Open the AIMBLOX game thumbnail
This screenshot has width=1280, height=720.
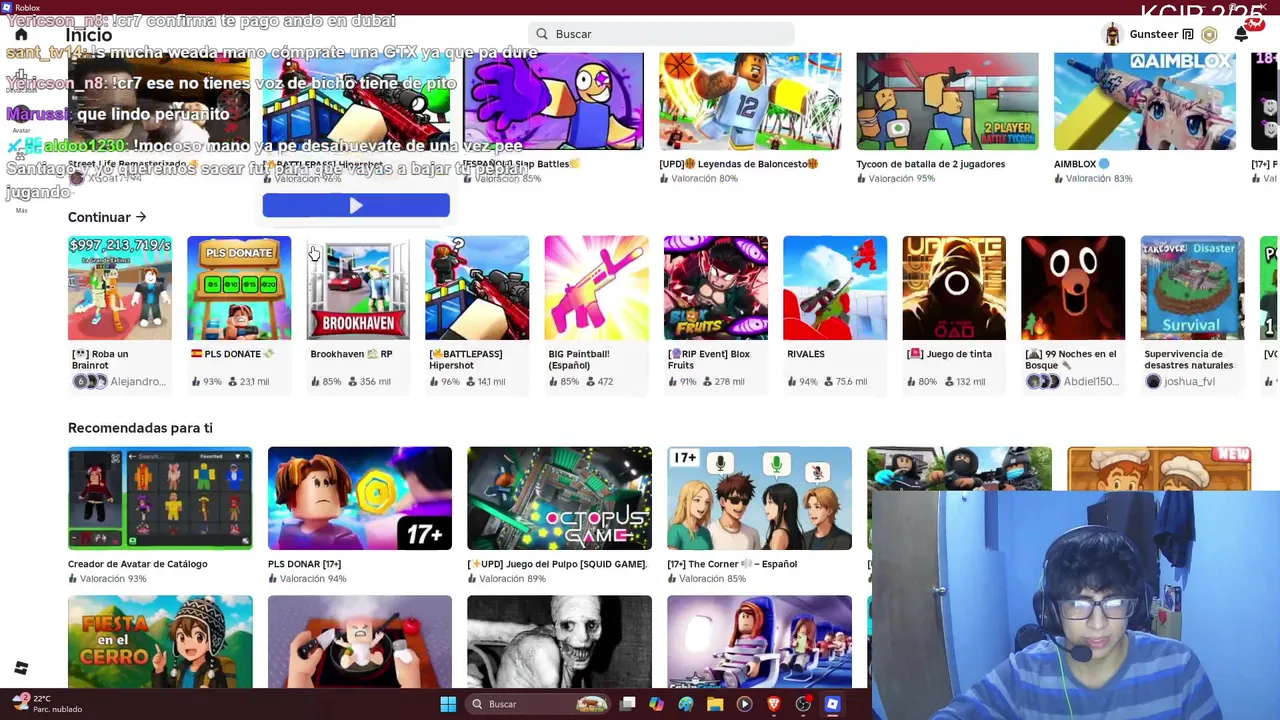tap(1145, 101)
